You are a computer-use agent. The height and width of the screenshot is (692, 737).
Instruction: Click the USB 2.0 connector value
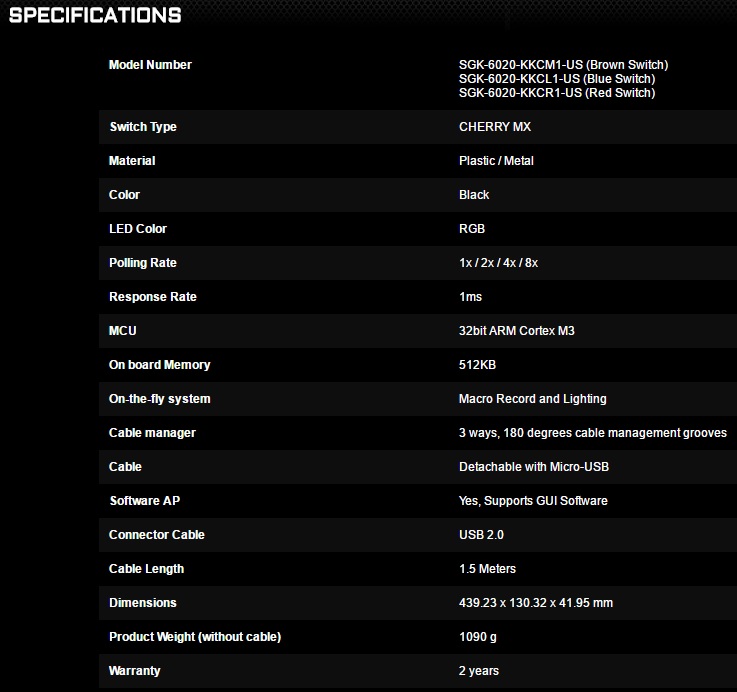[481, 535]
